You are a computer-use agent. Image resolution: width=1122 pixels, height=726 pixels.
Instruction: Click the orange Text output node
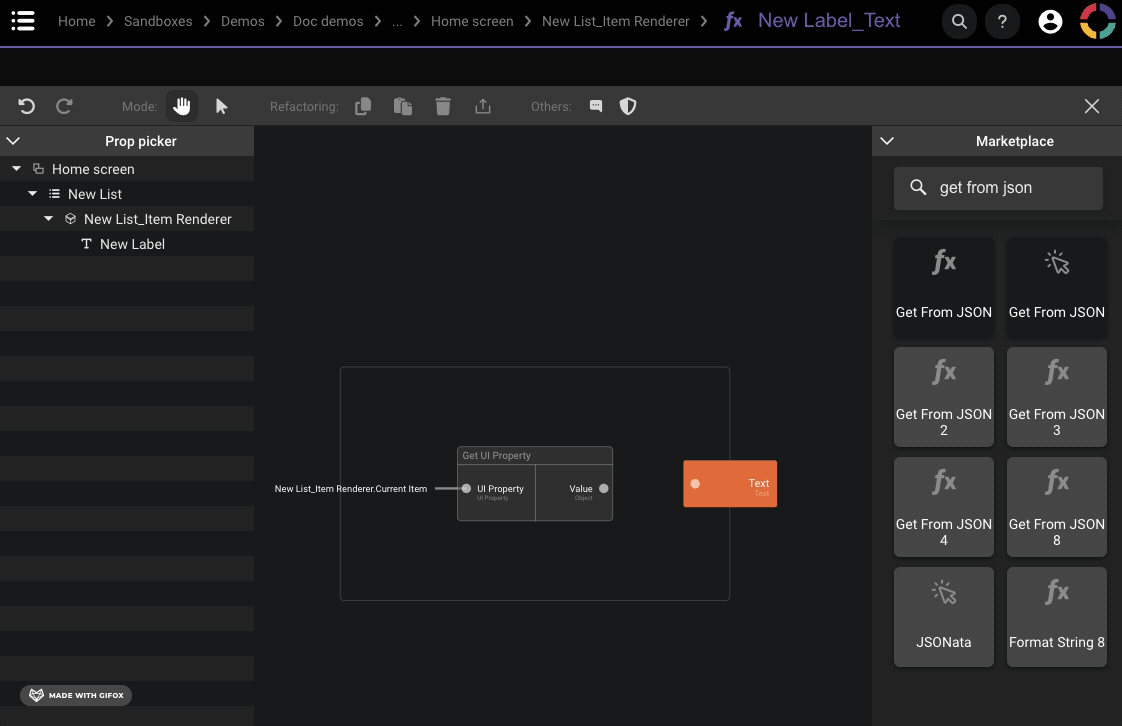730,484
